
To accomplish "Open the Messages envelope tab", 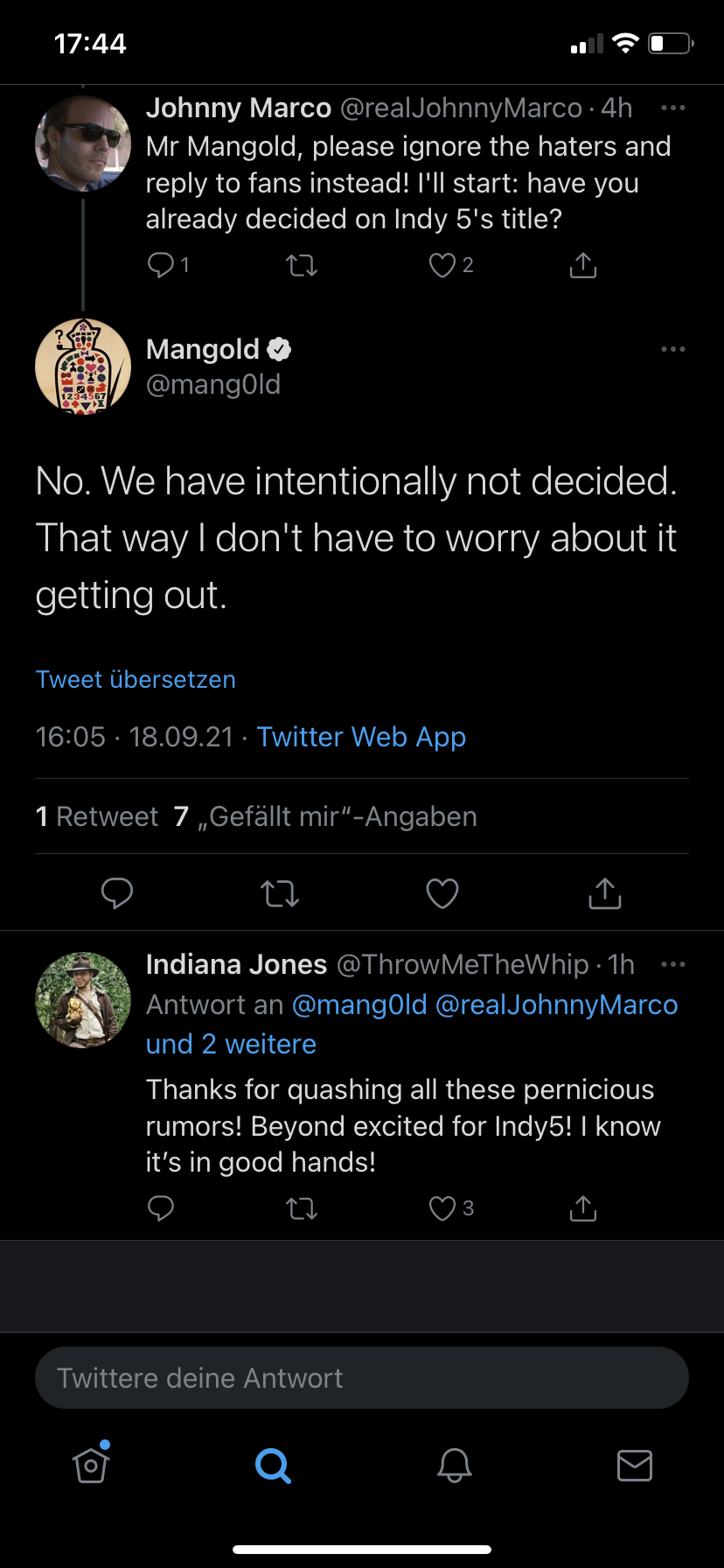I will click(635, 1466).
